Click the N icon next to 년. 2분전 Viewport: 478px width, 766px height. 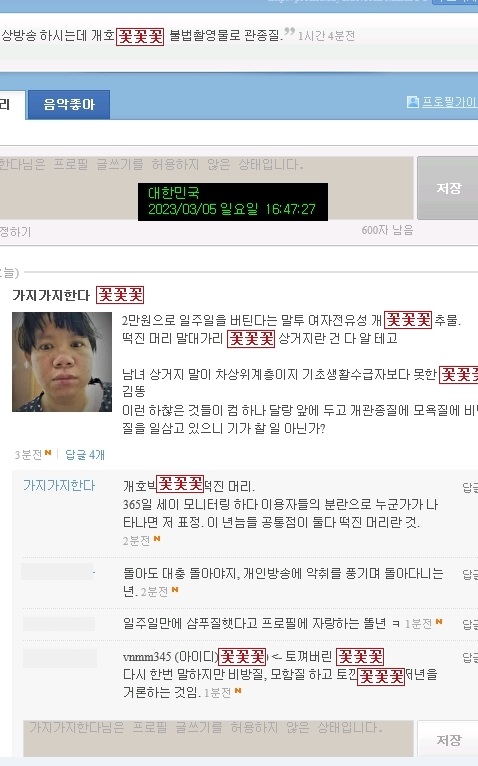point(175,590)
